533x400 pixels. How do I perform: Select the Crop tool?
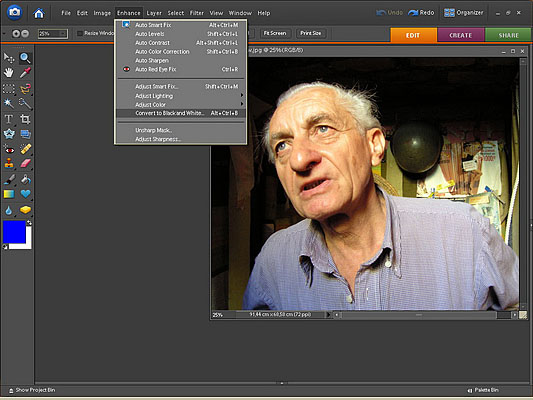coord(25,119)
